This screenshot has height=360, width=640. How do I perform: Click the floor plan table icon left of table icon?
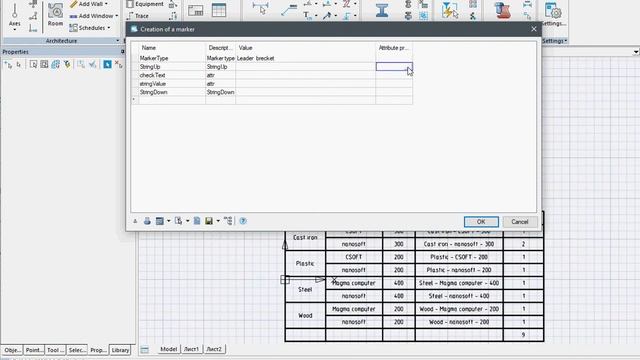click(x=196, y=11)
